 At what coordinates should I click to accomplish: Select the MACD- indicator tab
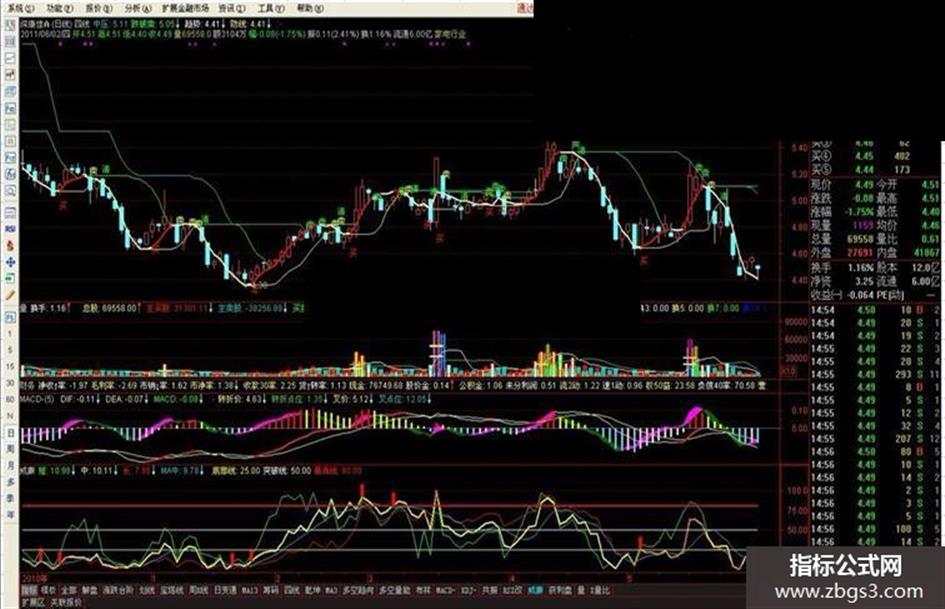click(x=445, y=590)
